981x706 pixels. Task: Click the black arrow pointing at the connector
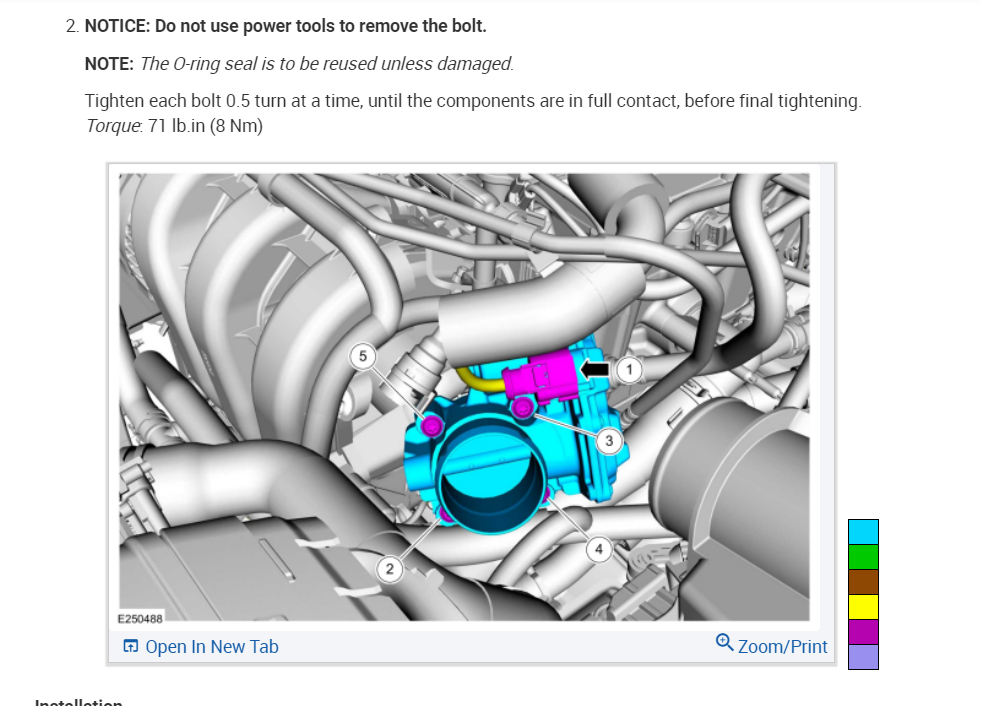point(594,369)
